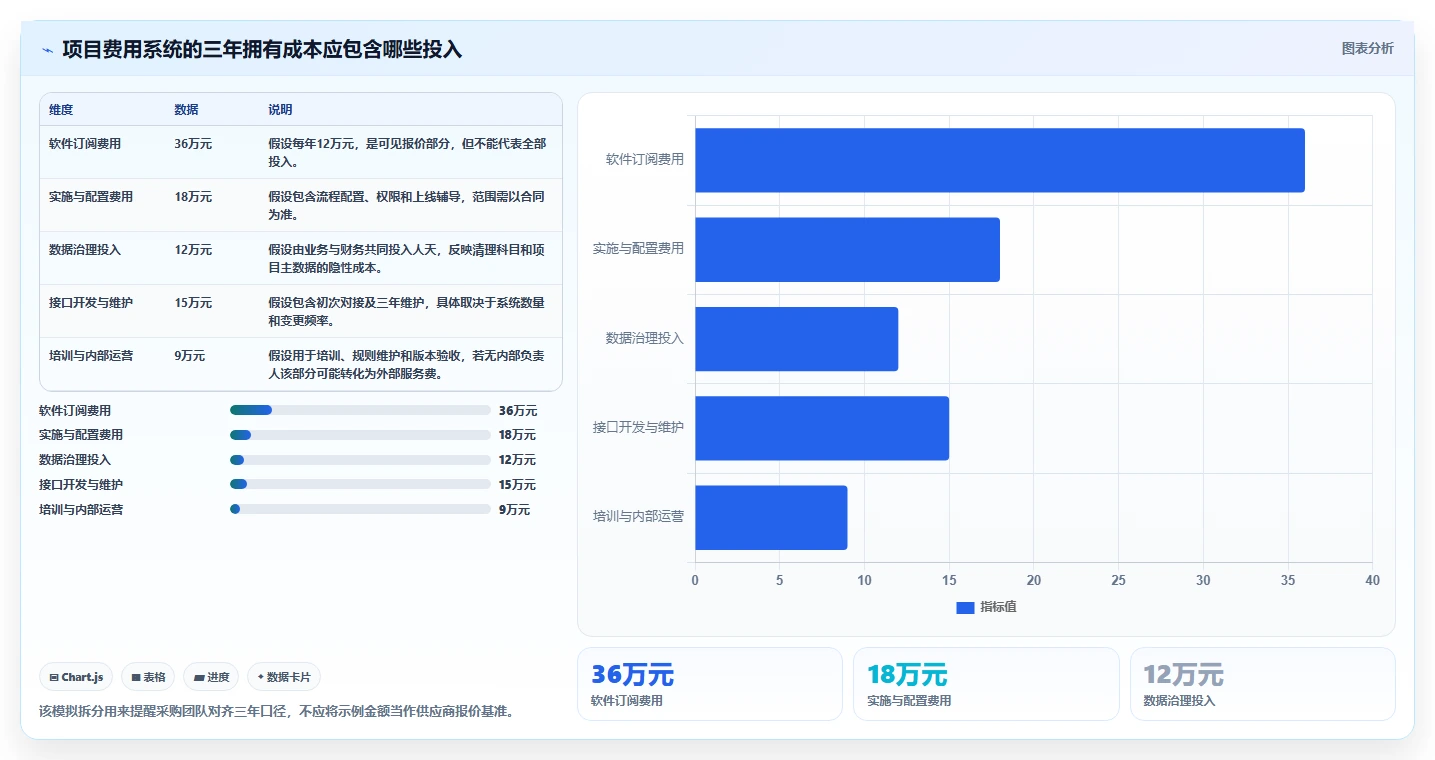This screenshot has height=760, width=1435.
Task: Click the 软件订阅费用 table row label
Action: click(85, 144)
